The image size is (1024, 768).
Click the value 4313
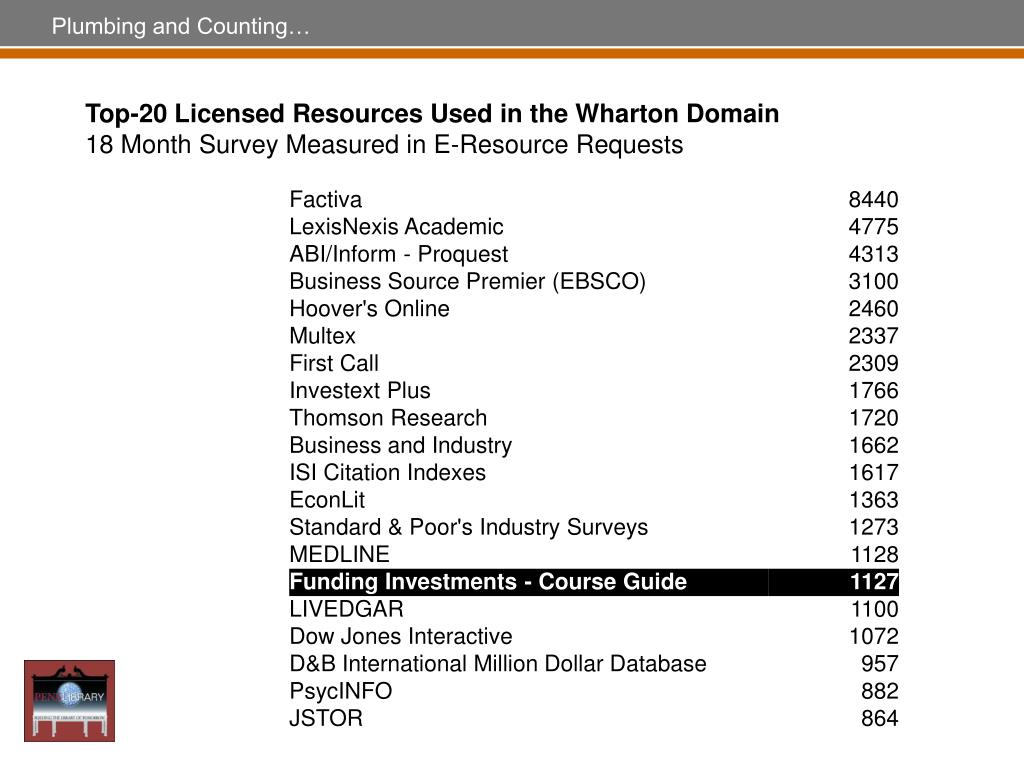tap(873, 254)
